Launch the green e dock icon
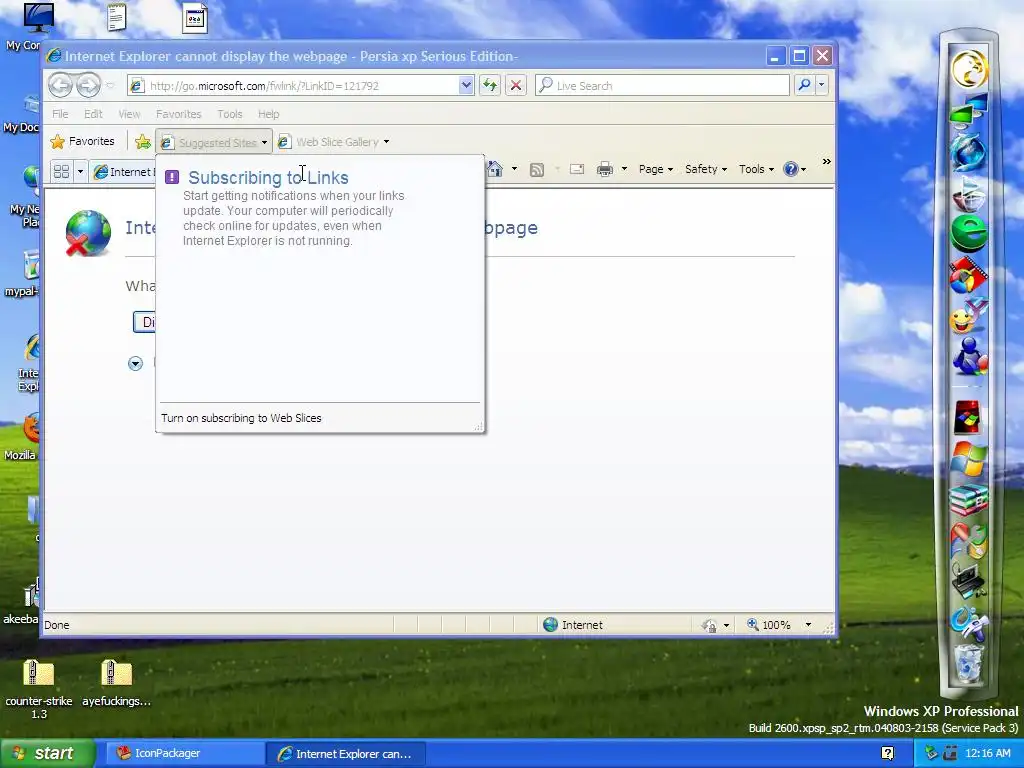Viewport: 1024px width, 768px height. pyautogui.click(x=968, y=233)
